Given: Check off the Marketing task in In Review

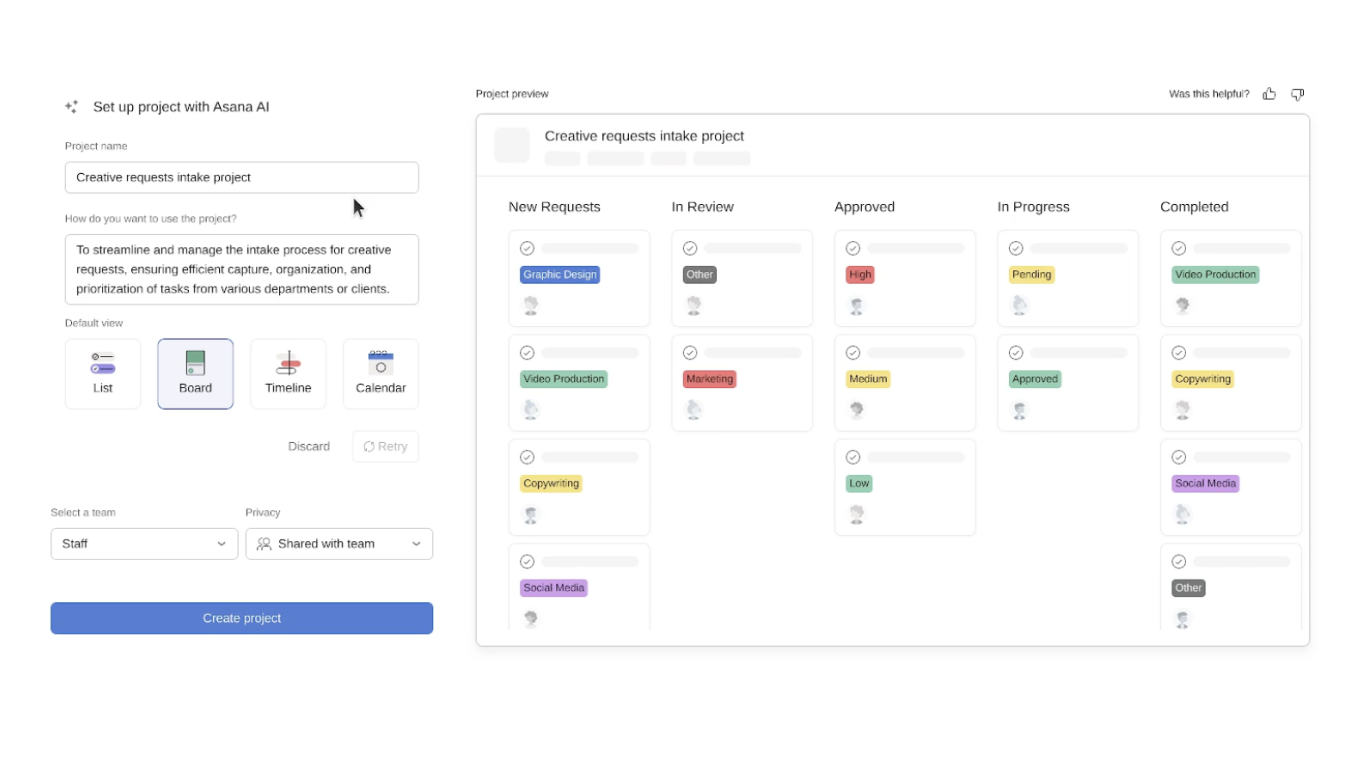Looking at the screenshot, I should [690, 352].
